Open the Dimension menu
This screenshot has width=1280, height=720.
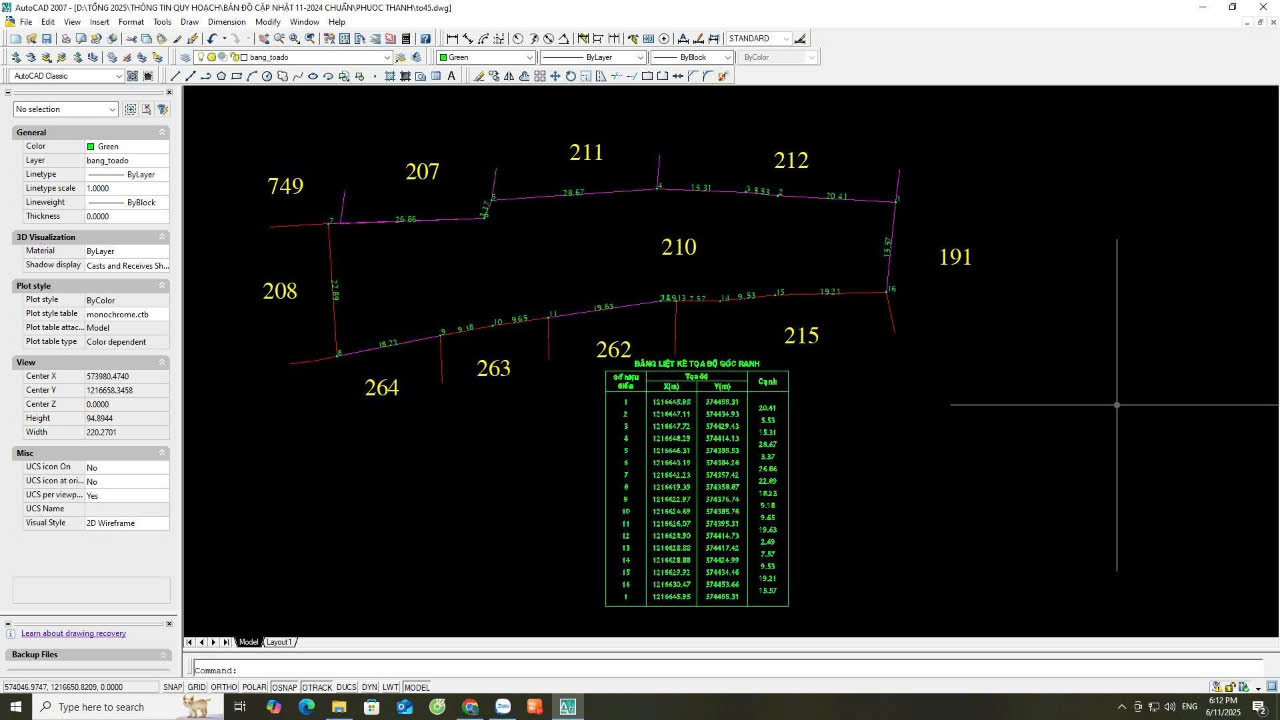pos(227,21)
